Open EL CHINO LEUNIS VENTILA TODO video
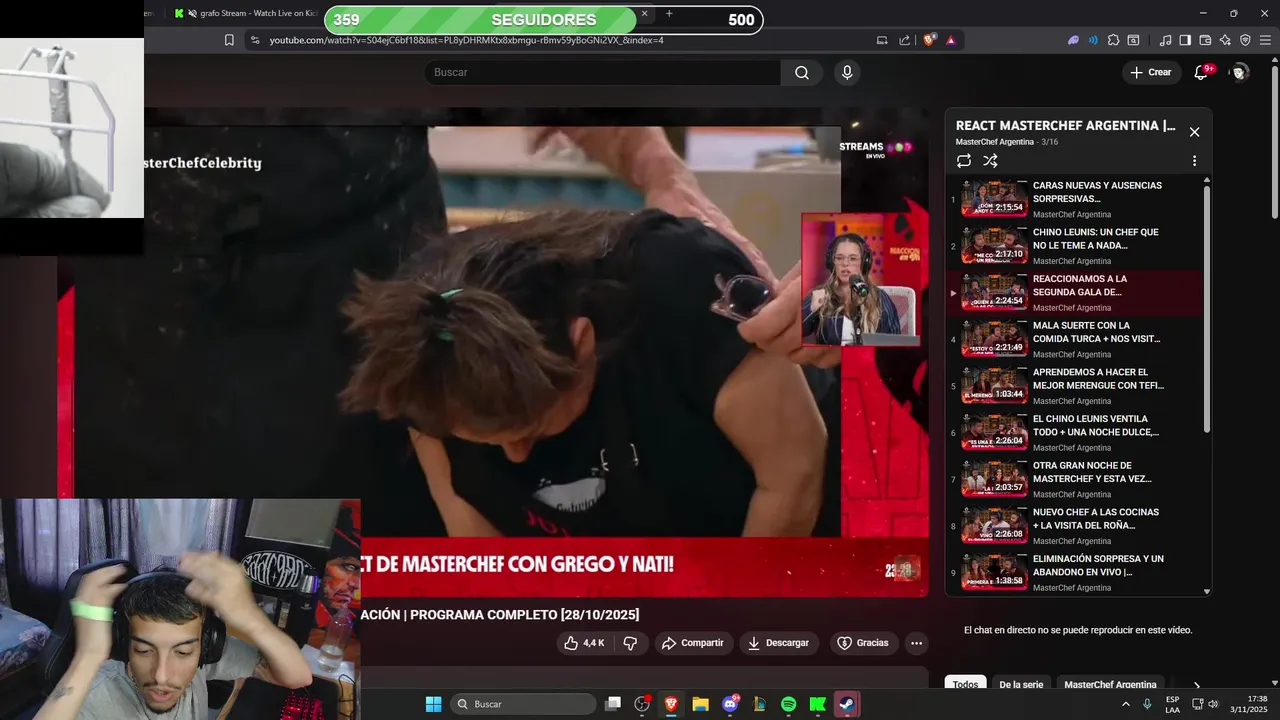The width and height of the screenshot is (1280, 720). (1074, 433)
